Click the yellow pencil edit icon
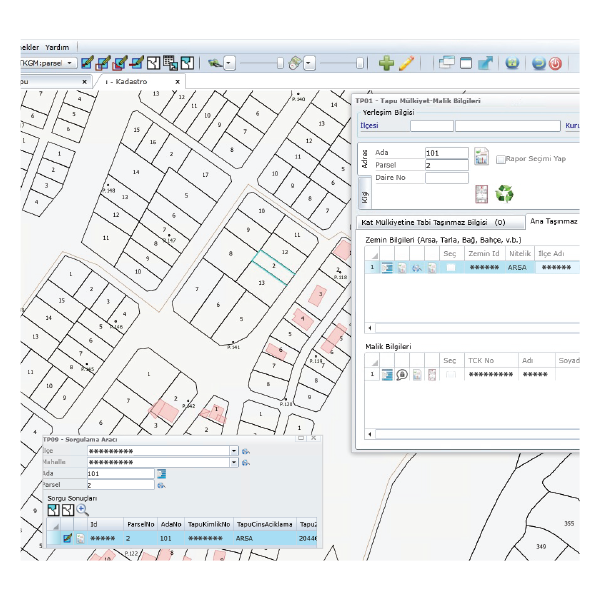 pyautogui.click(x=406, y=63)
